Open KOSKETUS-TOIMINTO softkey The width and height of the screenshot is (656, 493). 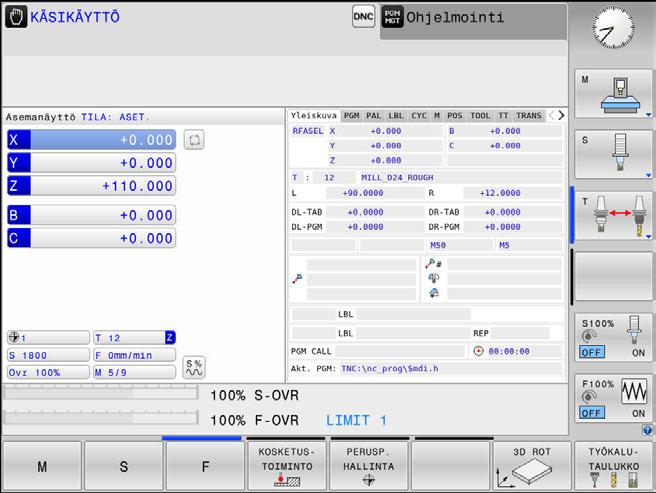coord(287,466)
